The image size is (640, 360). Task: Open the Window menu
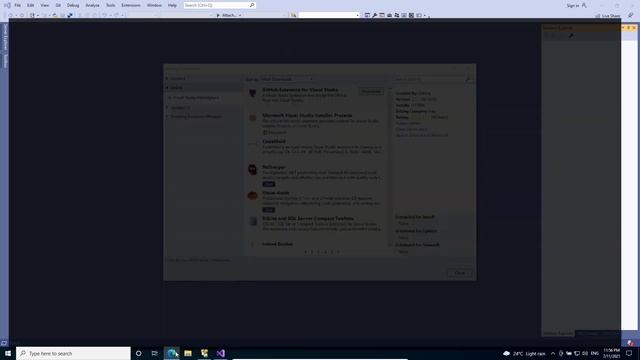[x=154, y=5]
